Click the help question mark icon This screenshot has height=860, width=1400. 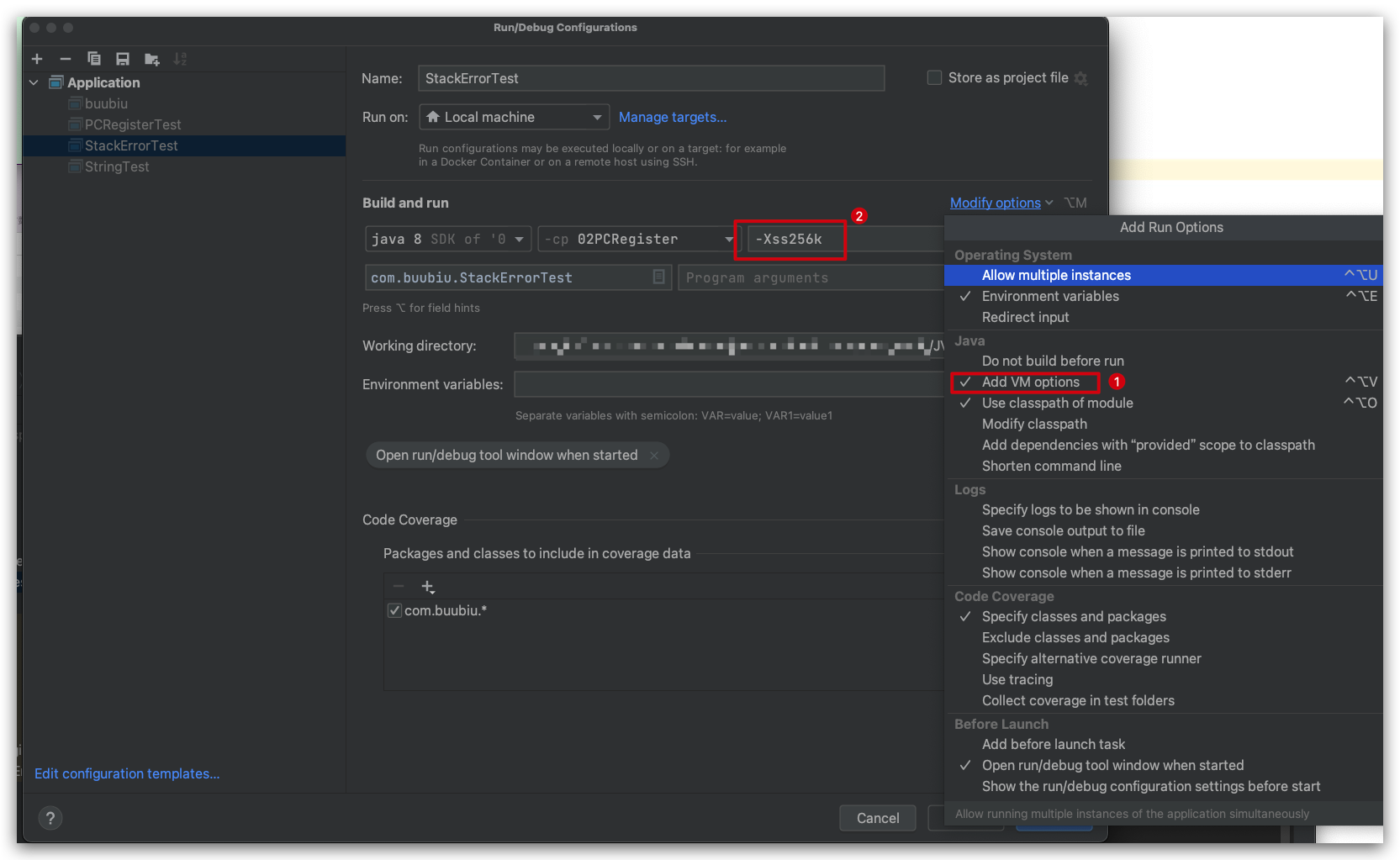50,818
